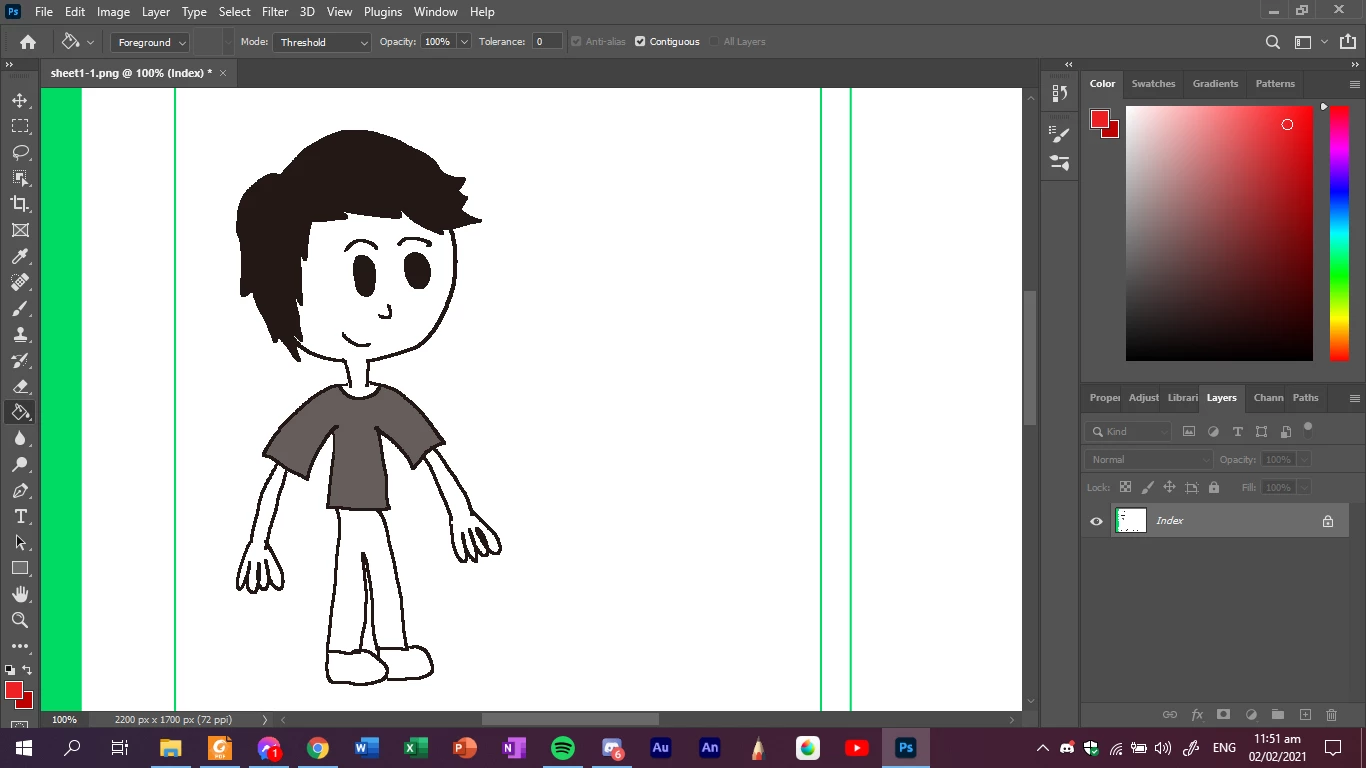Select the Pen tool
Viewport: 1366px width, 768px height.
click(x=20, y=490)
